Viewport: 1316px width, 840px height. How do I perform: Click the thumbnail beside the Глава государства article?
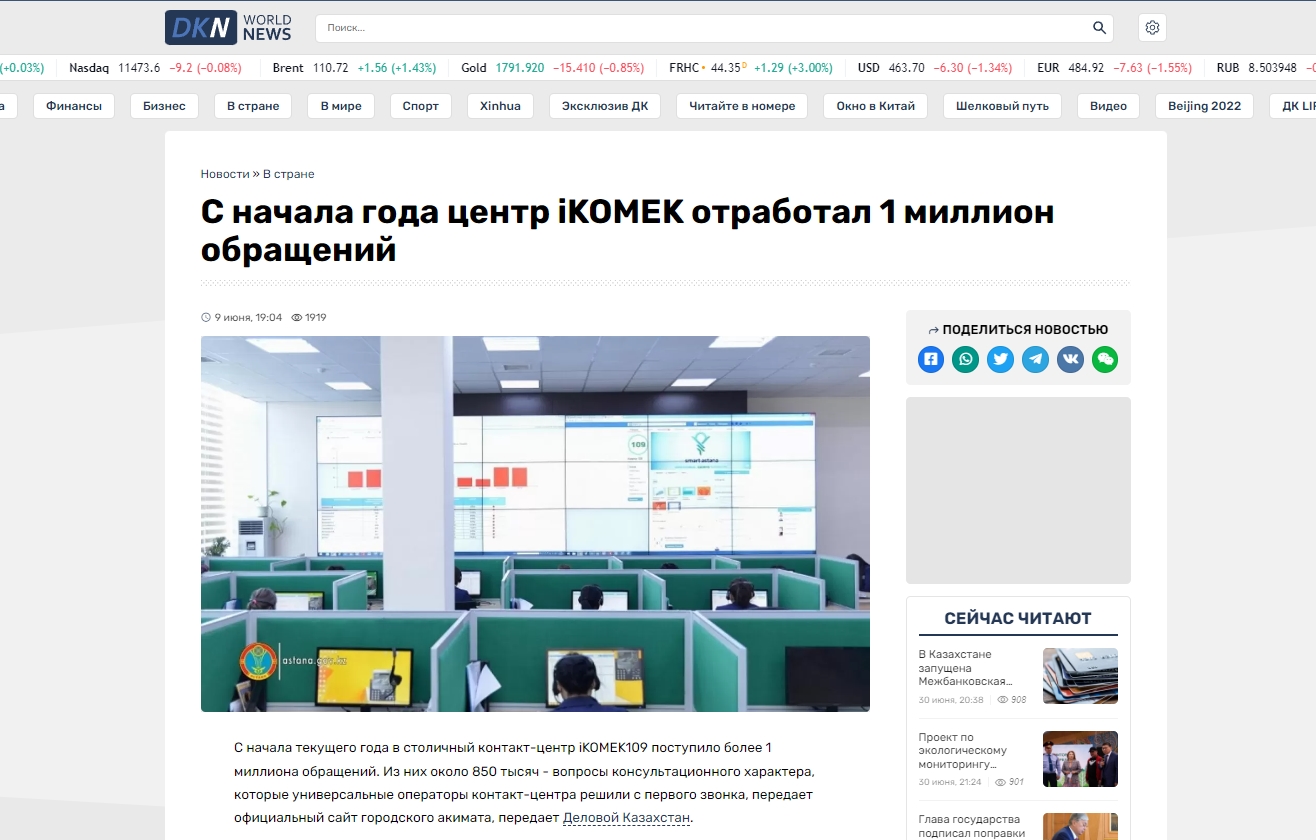point(1080,827)
